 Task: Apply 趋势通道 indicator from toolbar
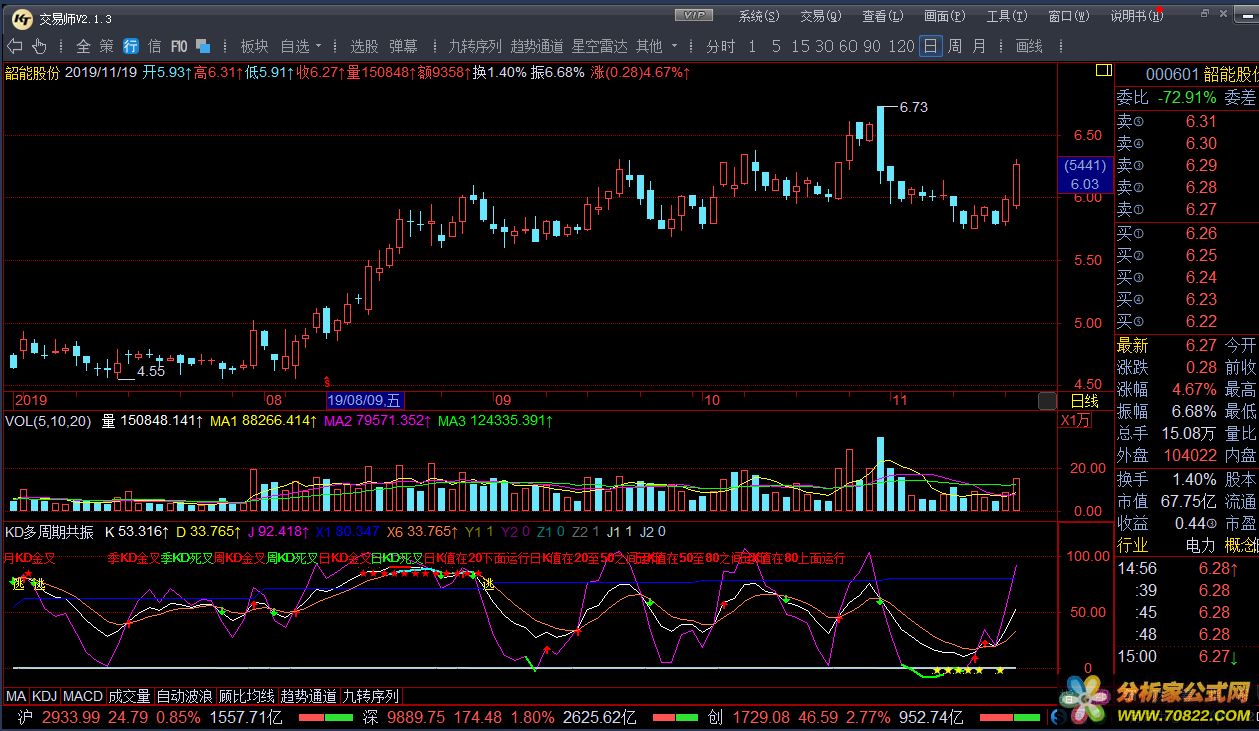pyautogui.click(x=537, y=46)
